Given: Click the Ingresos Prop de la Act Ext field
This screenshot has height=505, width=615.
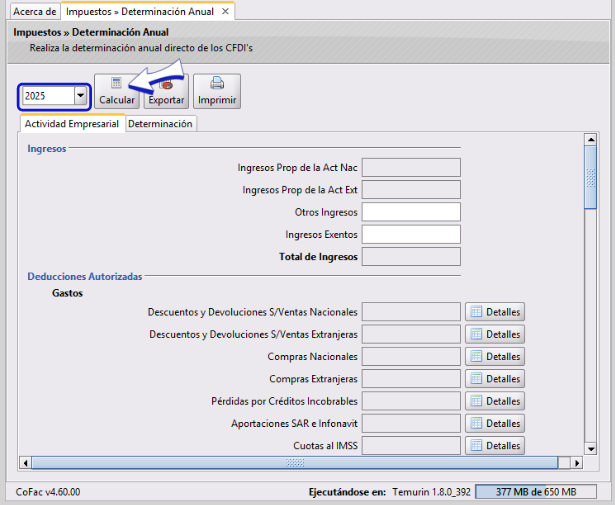Looking at the screenshot, I should pos(411,190).
